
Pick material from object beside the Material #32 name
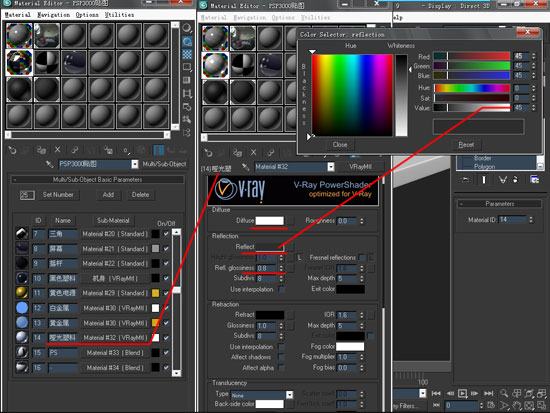click(246, 167)
